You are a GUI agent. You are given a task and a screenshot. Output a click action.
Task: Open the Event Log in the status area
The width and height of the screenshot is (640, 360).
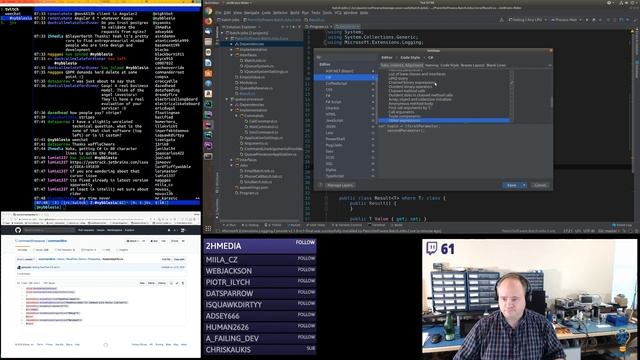coord(622,225)
